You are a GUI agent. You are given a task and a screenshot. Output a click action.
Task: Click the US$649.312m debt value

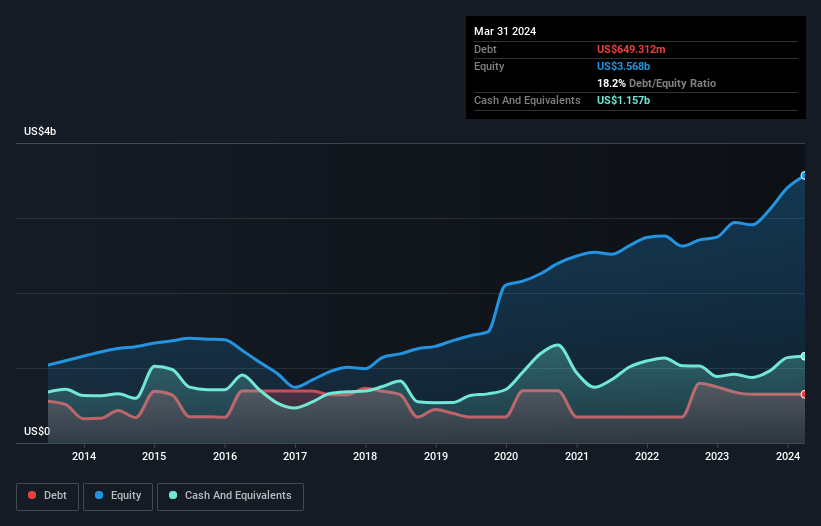631,49
